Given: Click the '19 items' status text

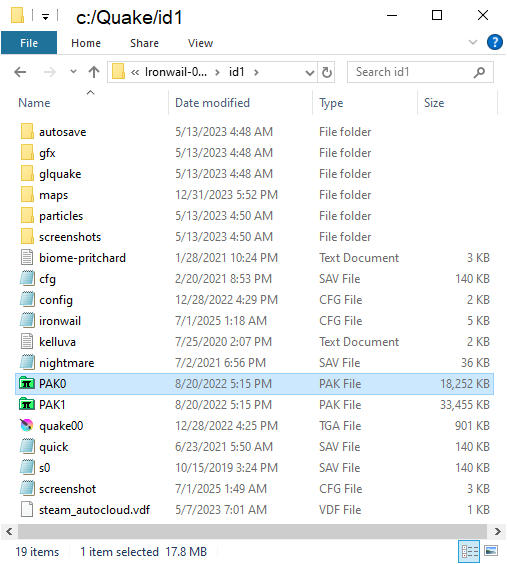Looking at the screenshot, I should (x=37, y=552).
